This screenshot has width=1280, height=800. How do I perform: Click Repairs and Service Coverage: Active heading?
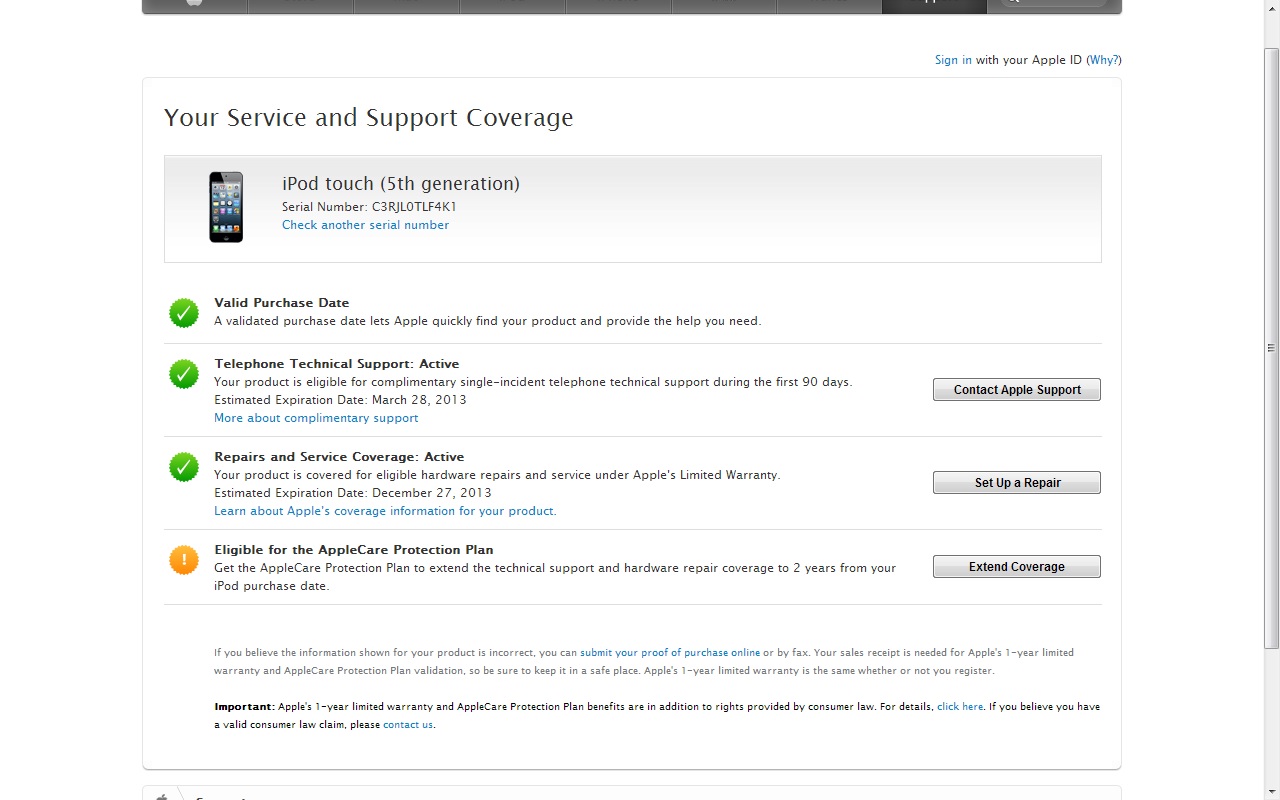339,457
